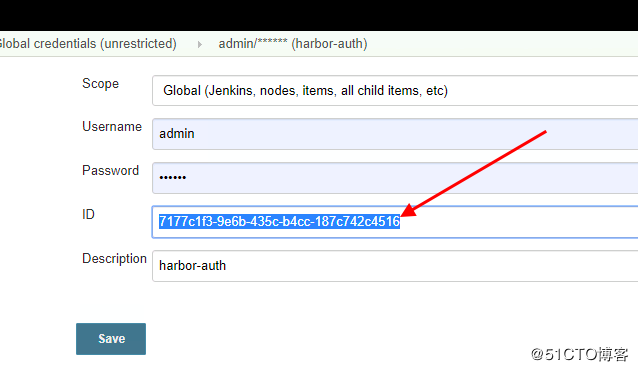
Task: Save the credential changes
Action: click(111, 339)
